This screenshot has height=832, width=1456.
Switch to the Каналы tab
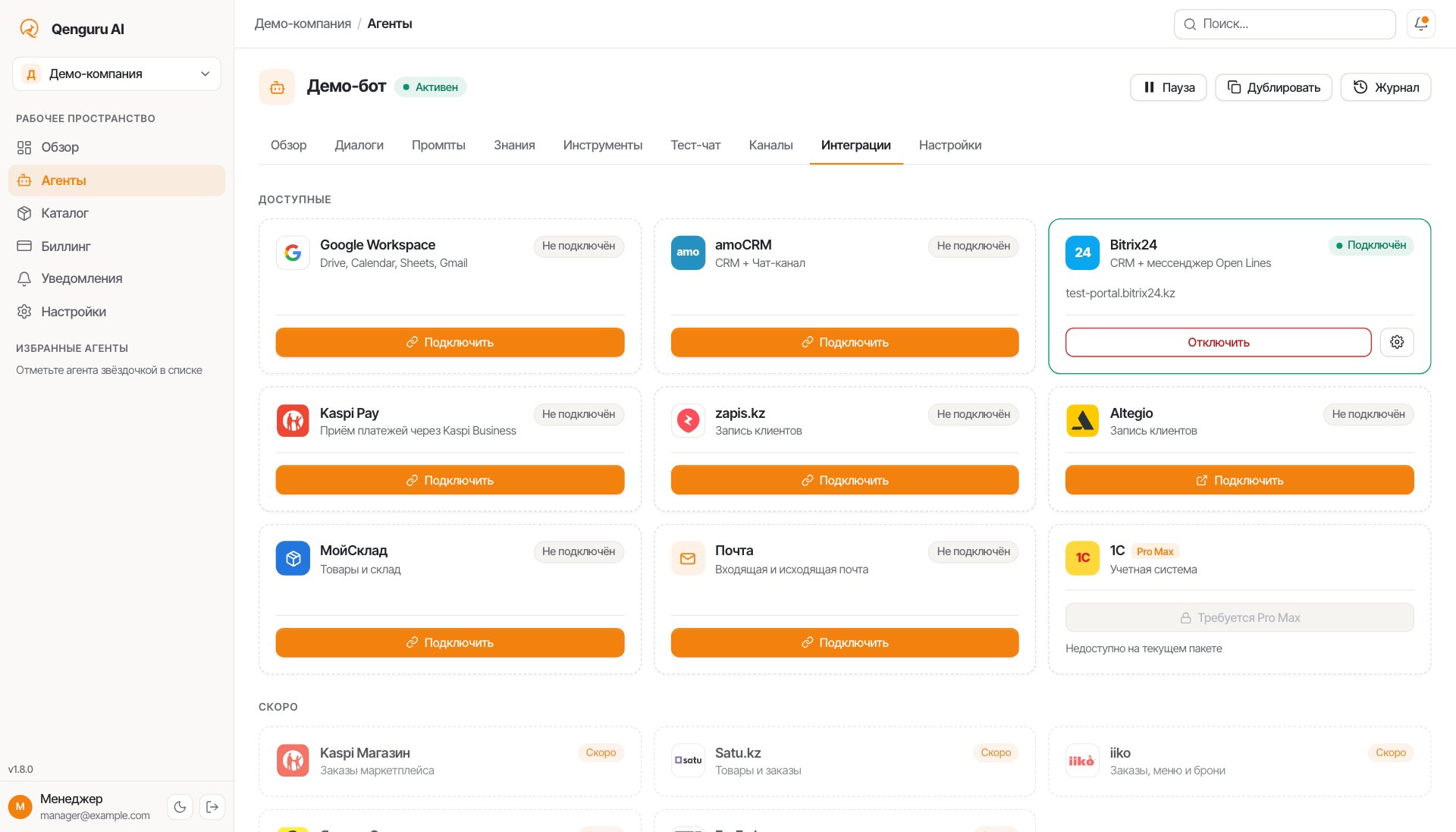[770, 145]
